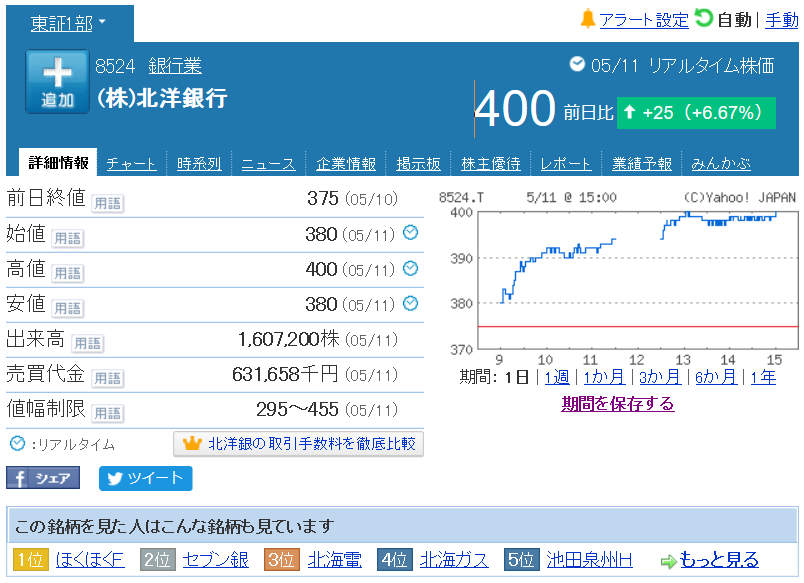Switch chart period to 3か月
Viewport: 804px width, 583px height.
click(660, 377)
